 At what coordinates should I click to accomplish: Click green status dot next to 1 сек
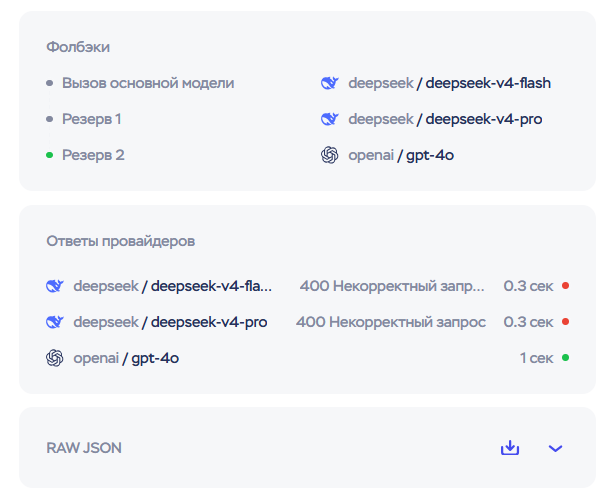tap(565, 358)
